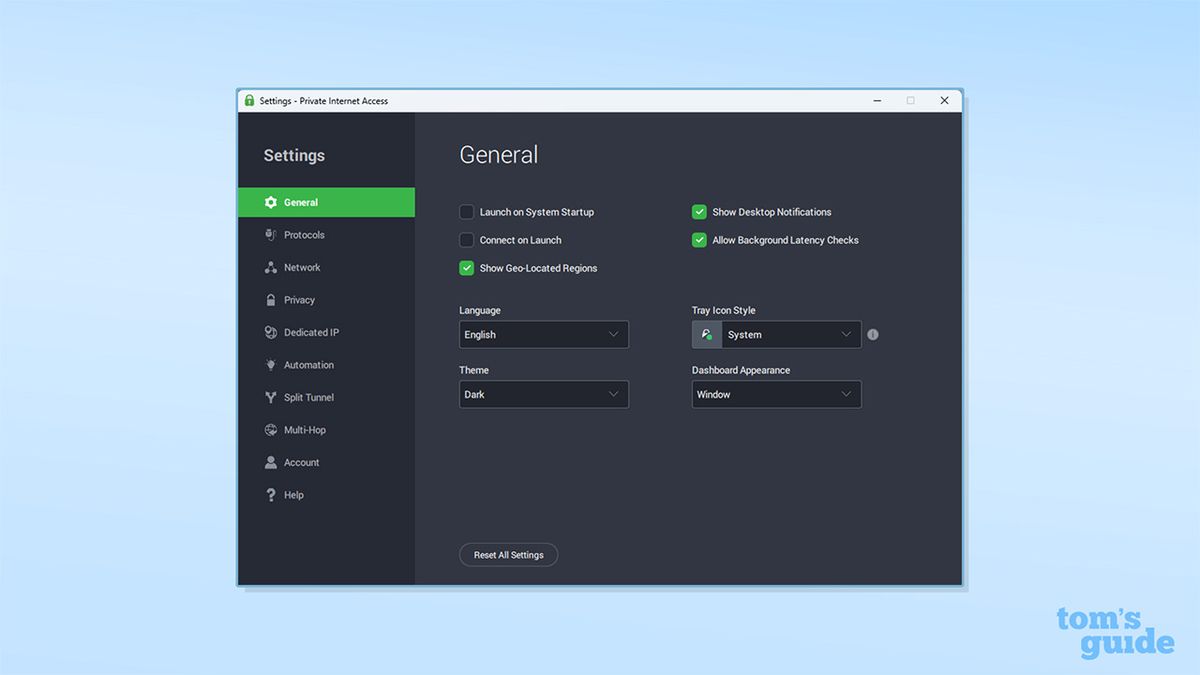The image size is (1200, 675).
Task: Switch to the Network tab
Action: (x=326, y=267)
